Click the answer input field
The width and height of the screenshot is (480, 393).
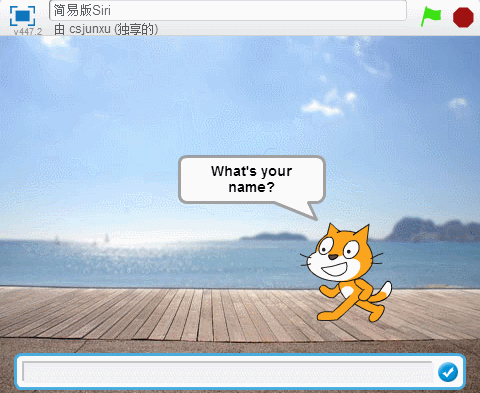coord(228,371)
